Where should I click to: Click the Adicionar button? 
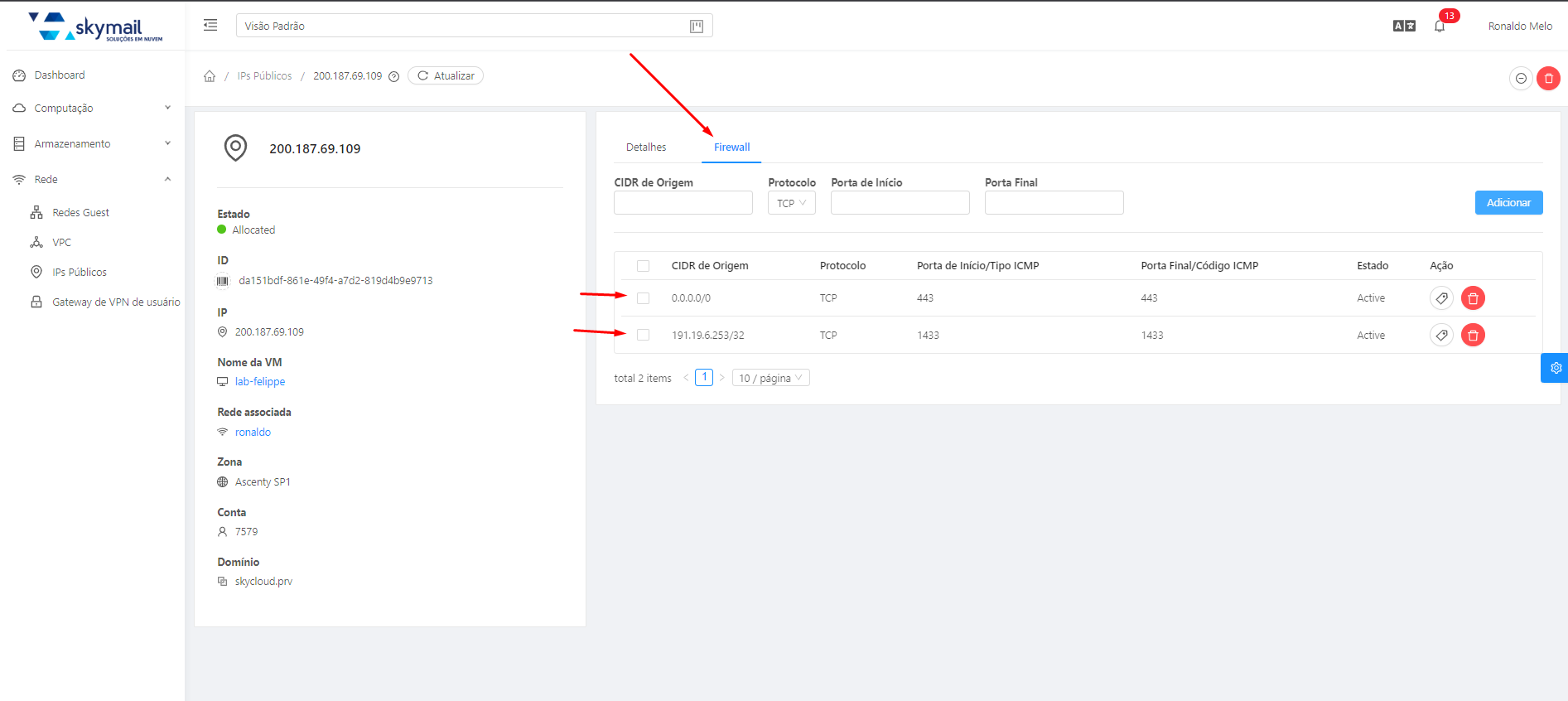(1508, 203)
